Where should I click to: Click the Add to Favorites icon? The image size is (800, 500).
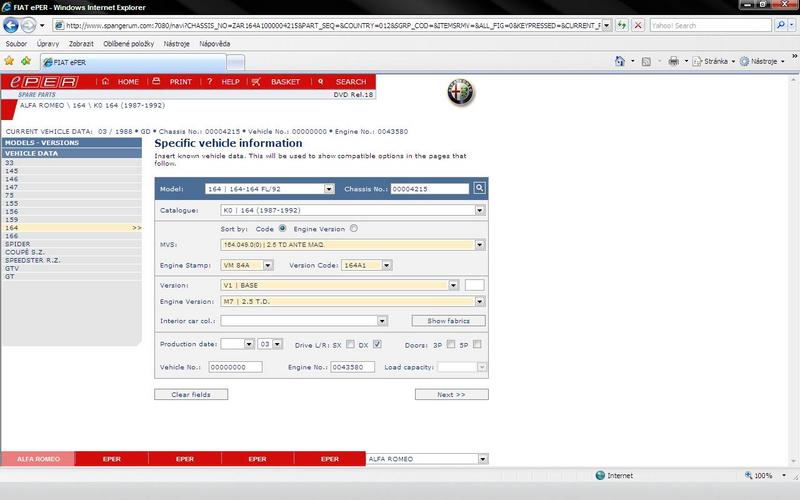click(26, 61)
